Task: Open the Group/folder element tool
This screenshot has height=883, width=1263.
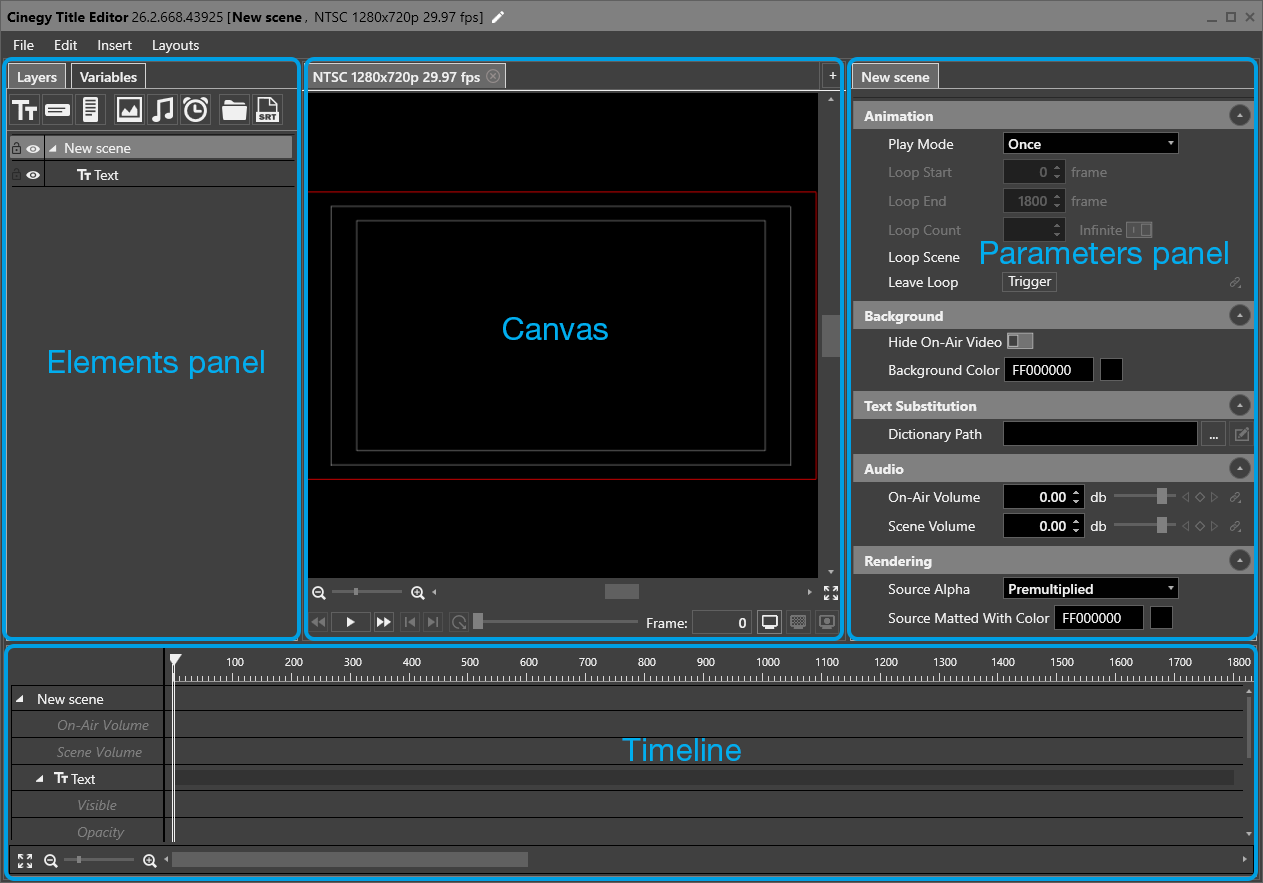Action: tap(234, 110)
